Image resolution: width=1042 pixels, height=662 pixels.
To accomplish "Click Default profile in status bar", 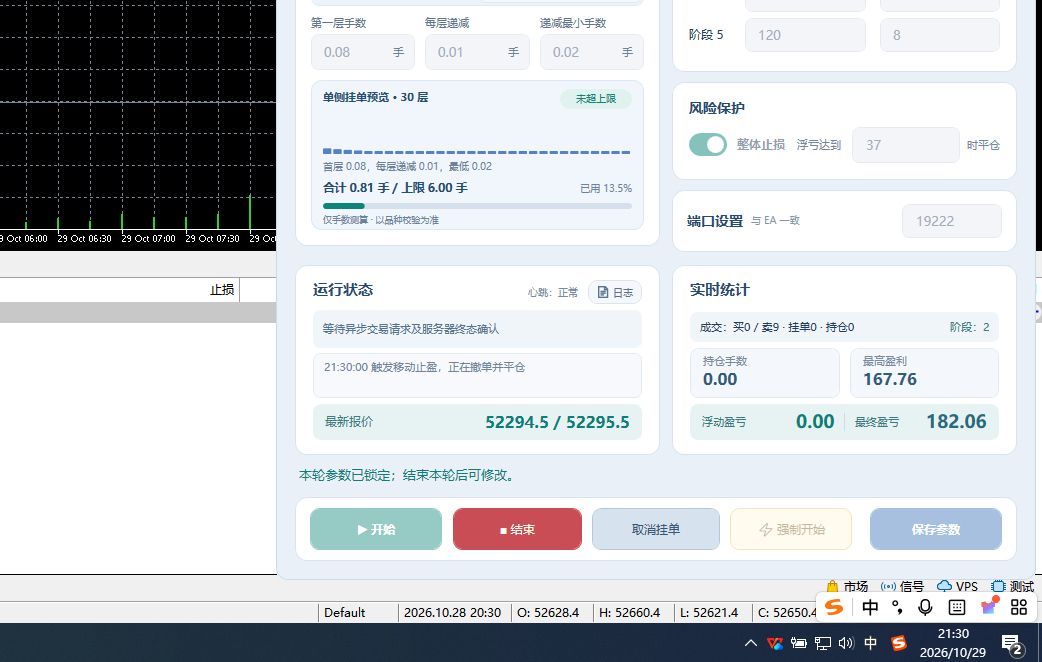I will pyautogui.click(x=344, y=612).
